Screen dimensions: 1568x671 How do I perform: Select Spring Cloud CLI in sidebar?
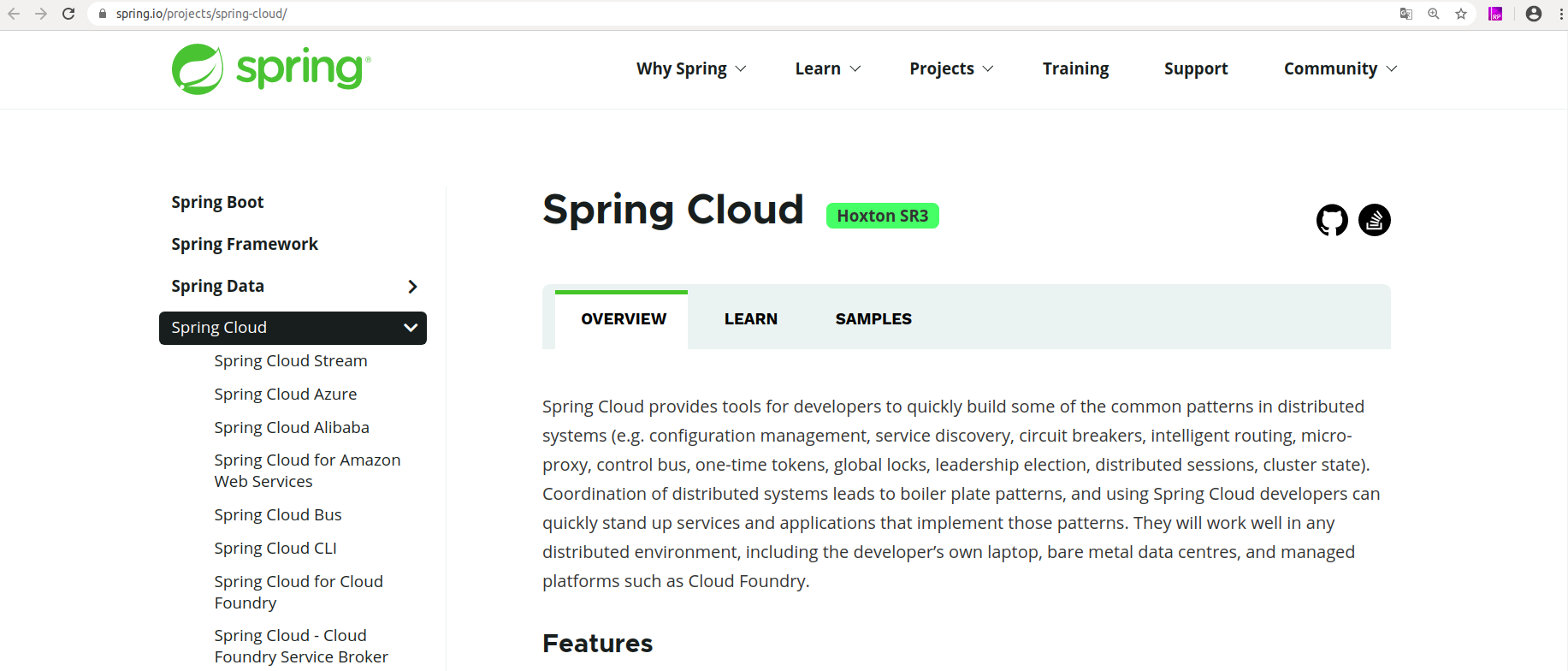pos(275,549)
